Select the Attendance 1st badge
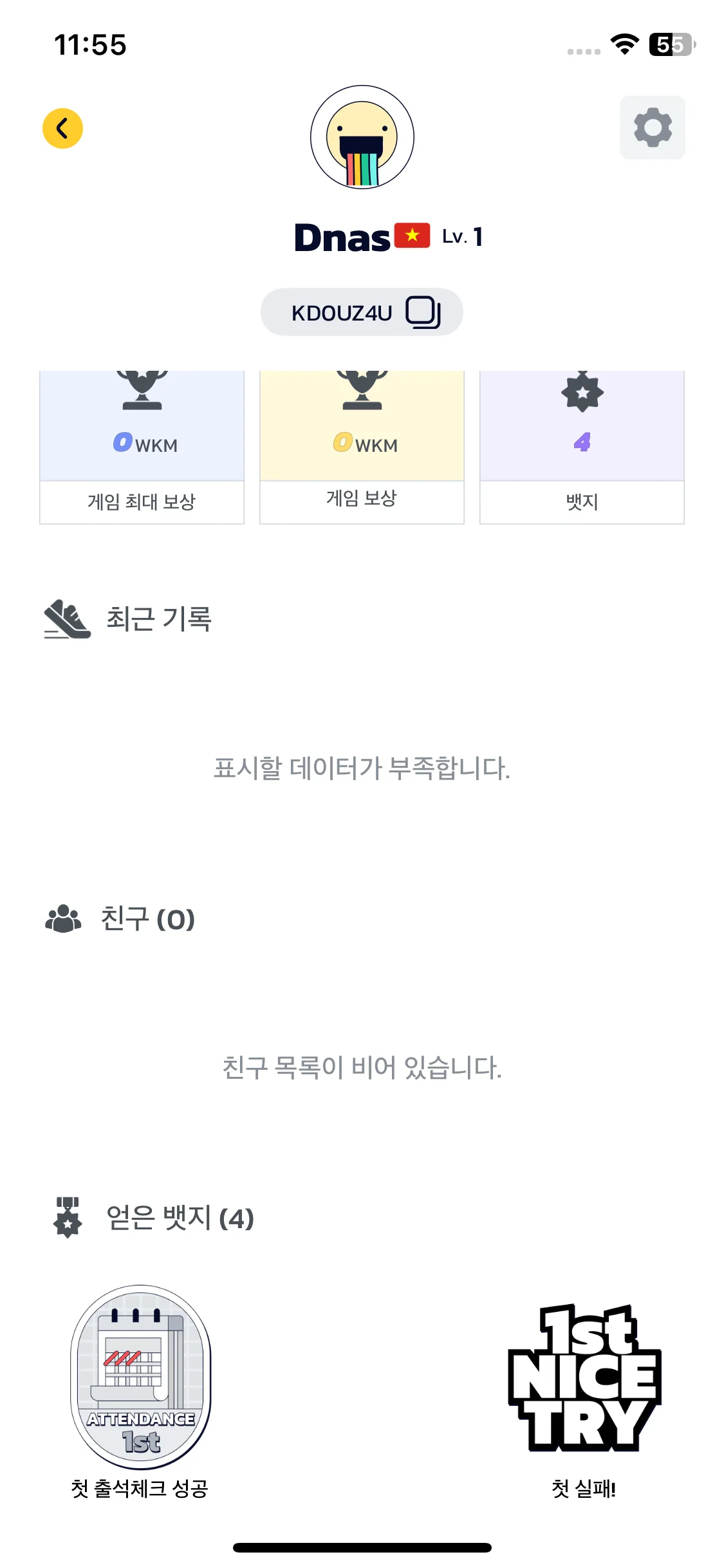 pos(140,1377)
